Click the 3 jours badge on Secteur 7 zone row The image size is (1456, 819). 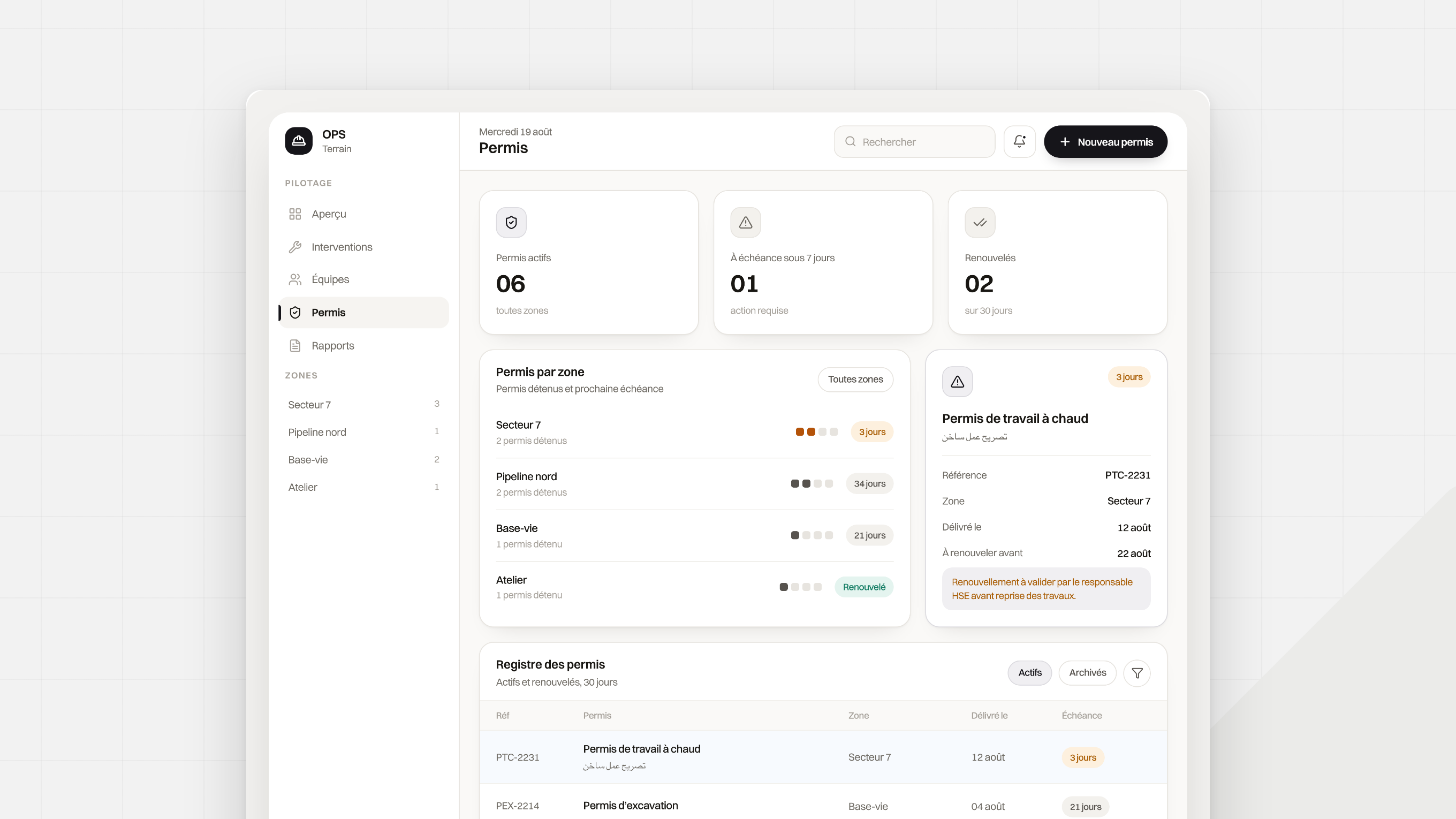(x=872, y=432)
